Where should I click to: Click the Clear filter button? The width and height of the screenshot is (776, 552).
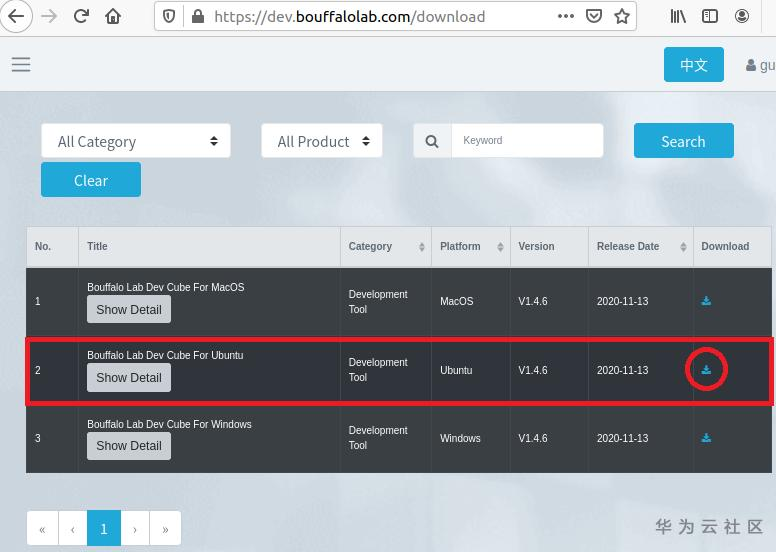pyautogui.click(x=91, y=180)
